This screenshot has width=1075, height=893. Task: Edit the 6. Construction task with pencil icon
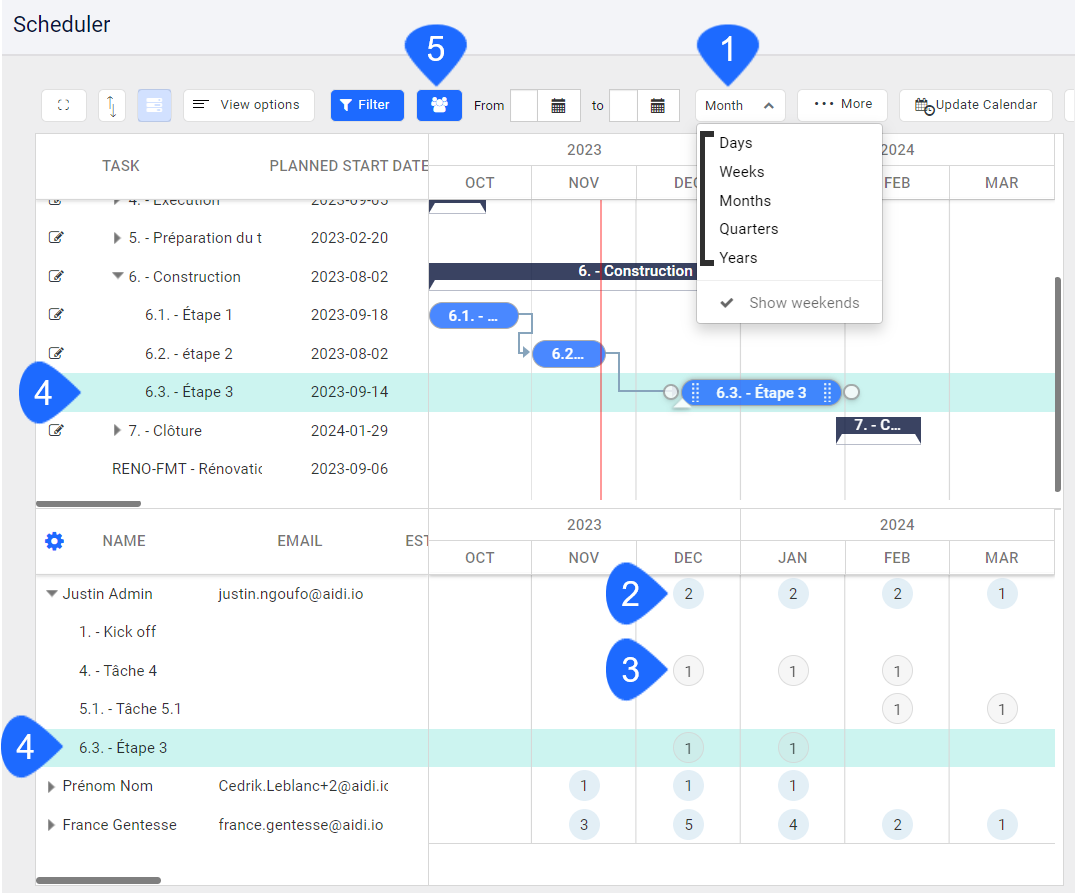[x=57, y=276]
